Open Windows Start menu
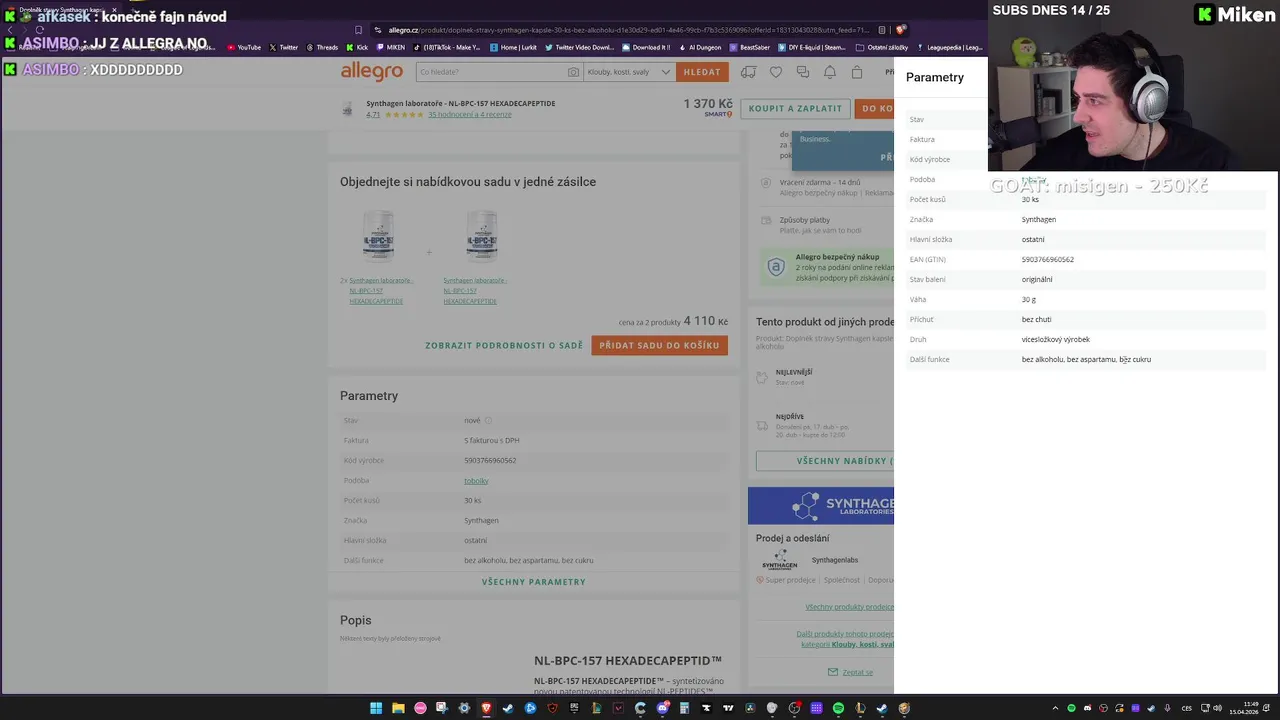This screenshot has width=1280, height=720. [376, 708]
